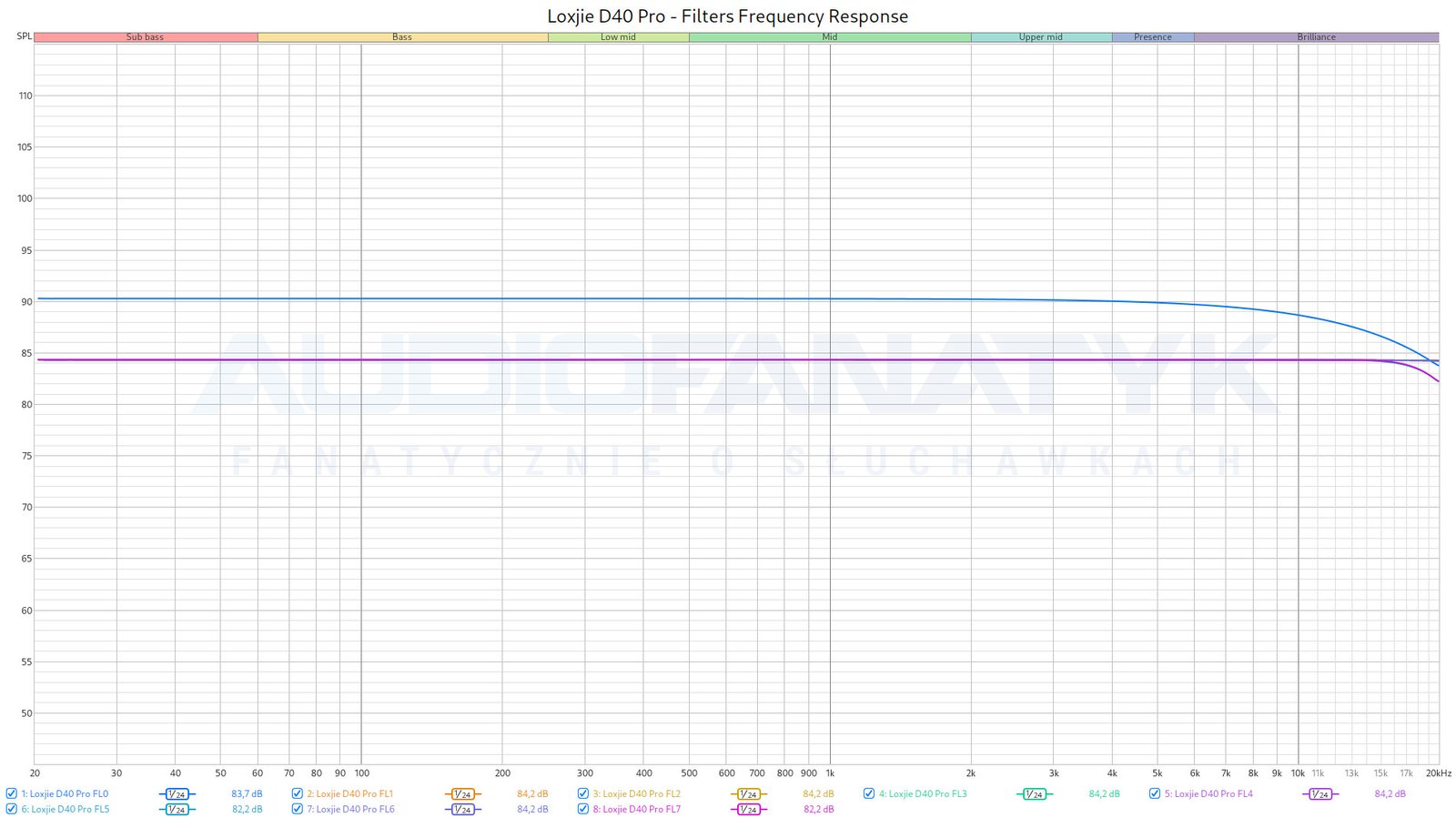Click the FL6 smoothing icon
Image resolution: width=1456 pixels, height=818 pixels.
pos(462,809)
